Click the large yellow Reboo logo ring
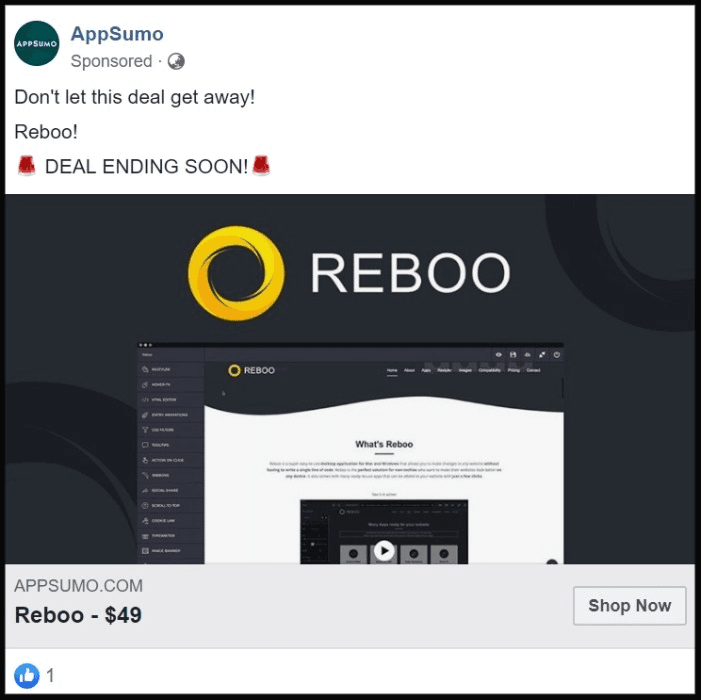This screenshot has width=701, height=700. 236,273
